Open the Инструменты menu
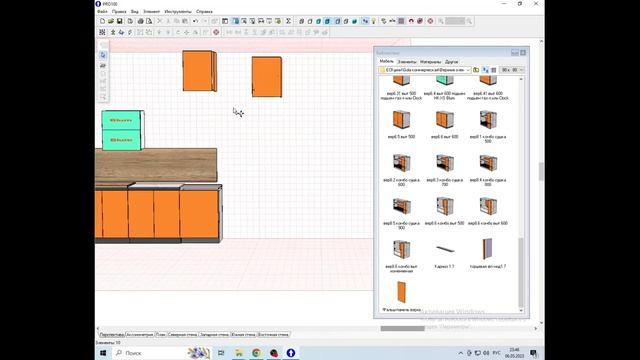The height and width of the screenshot is (360, 640). click(x=178, y=11)
